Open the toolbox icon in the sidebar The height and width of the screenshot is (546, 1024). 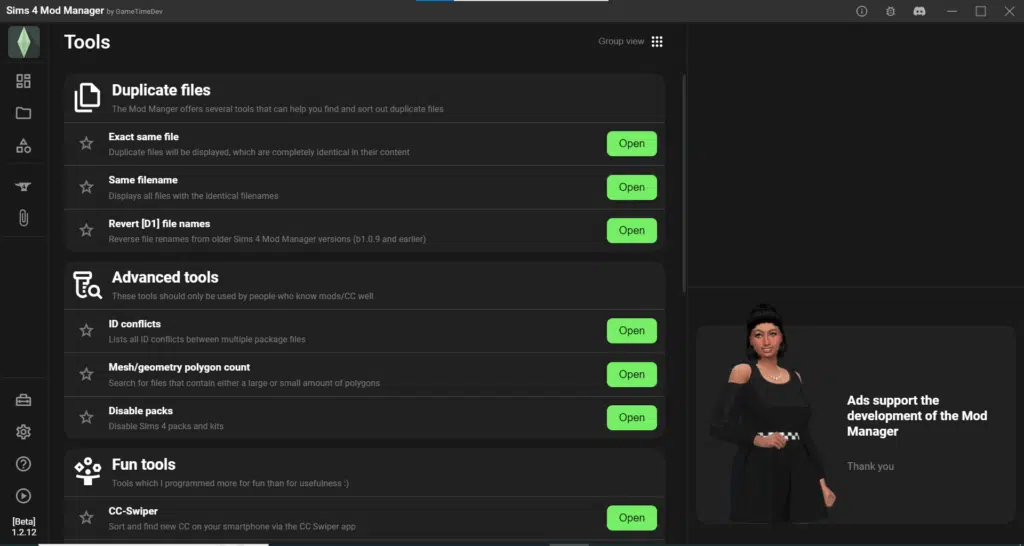(23, 401)
